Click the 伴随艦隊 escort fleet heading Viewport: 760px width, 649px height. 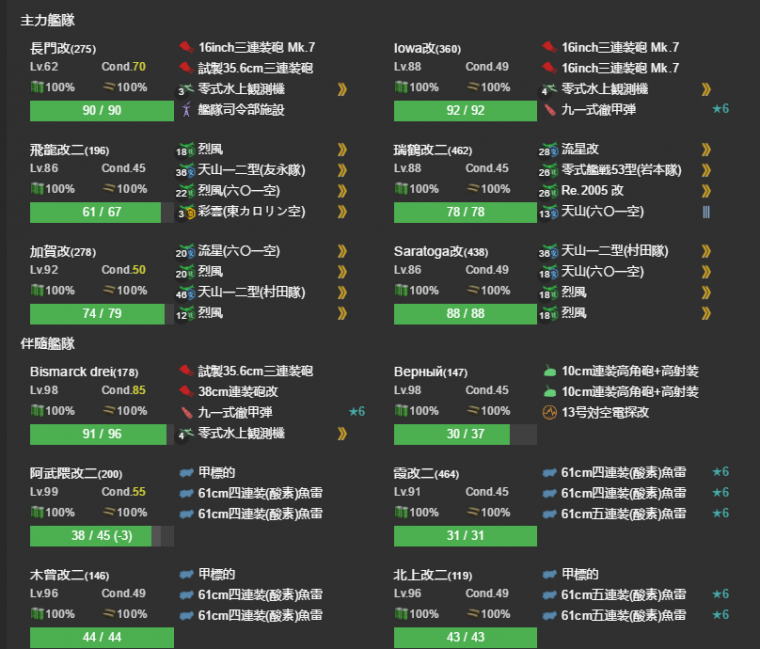click(48, 344)
